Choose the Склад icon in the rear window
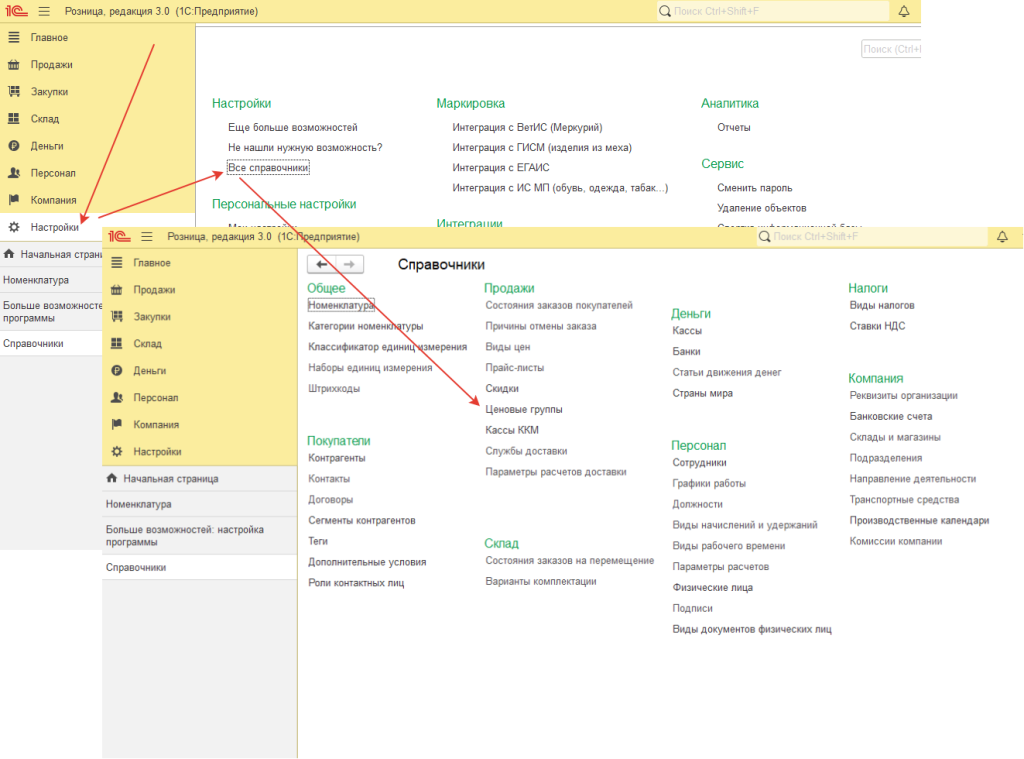 [x=14, y=118]
